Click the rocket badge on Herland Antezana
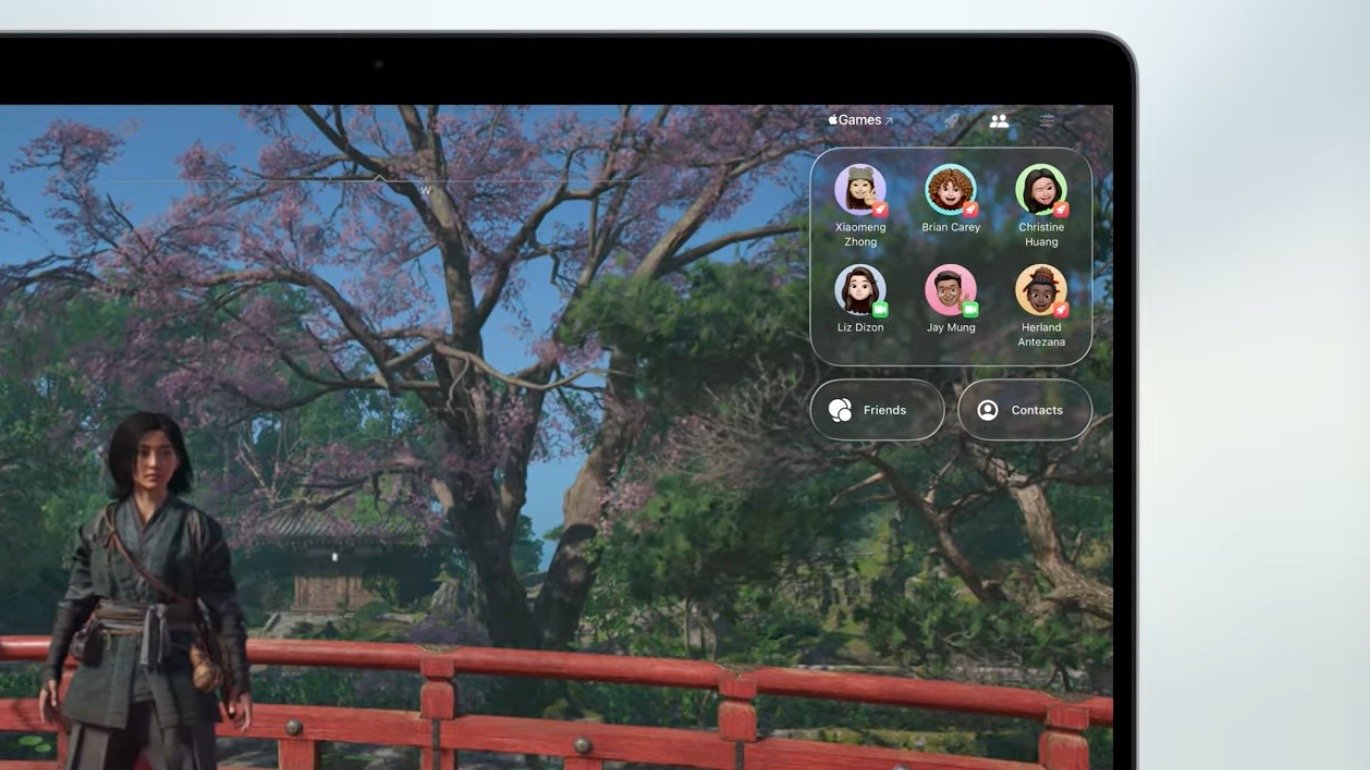The width and height of the screenshot is (1370, 770). tap(1061, 310)
